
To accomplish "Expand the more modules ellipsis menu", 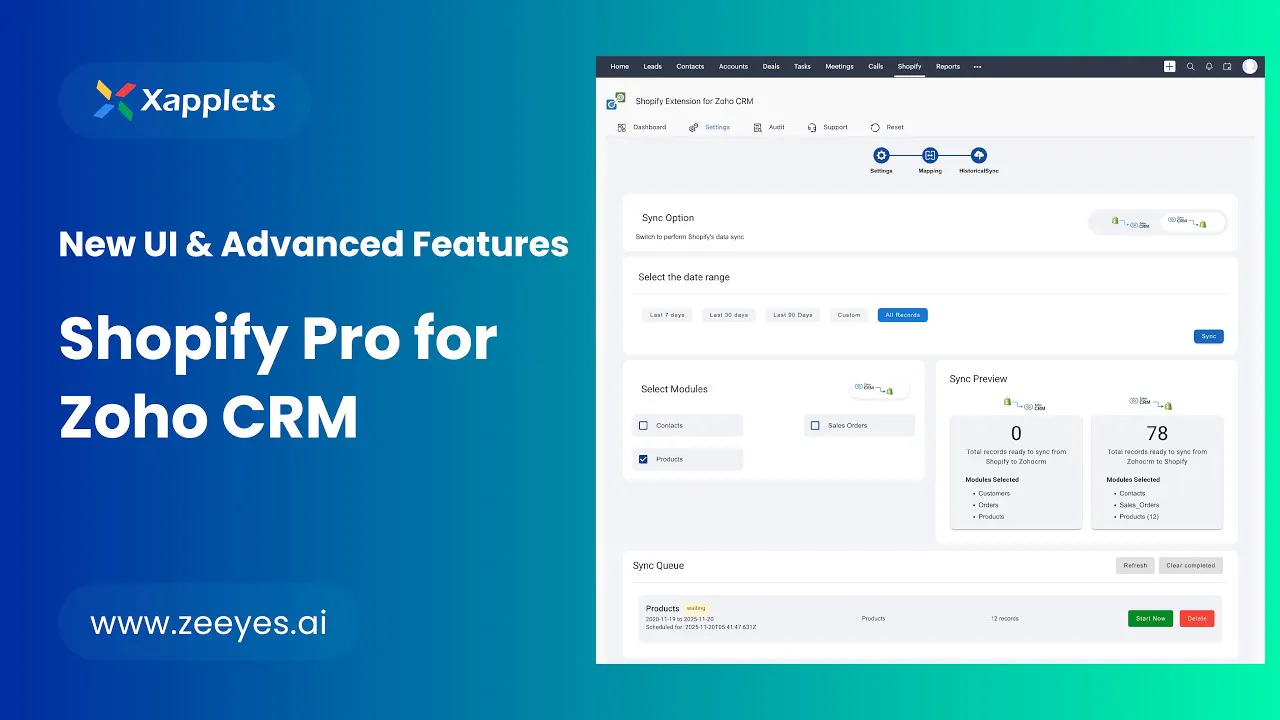I will click(x=977, y=67).
